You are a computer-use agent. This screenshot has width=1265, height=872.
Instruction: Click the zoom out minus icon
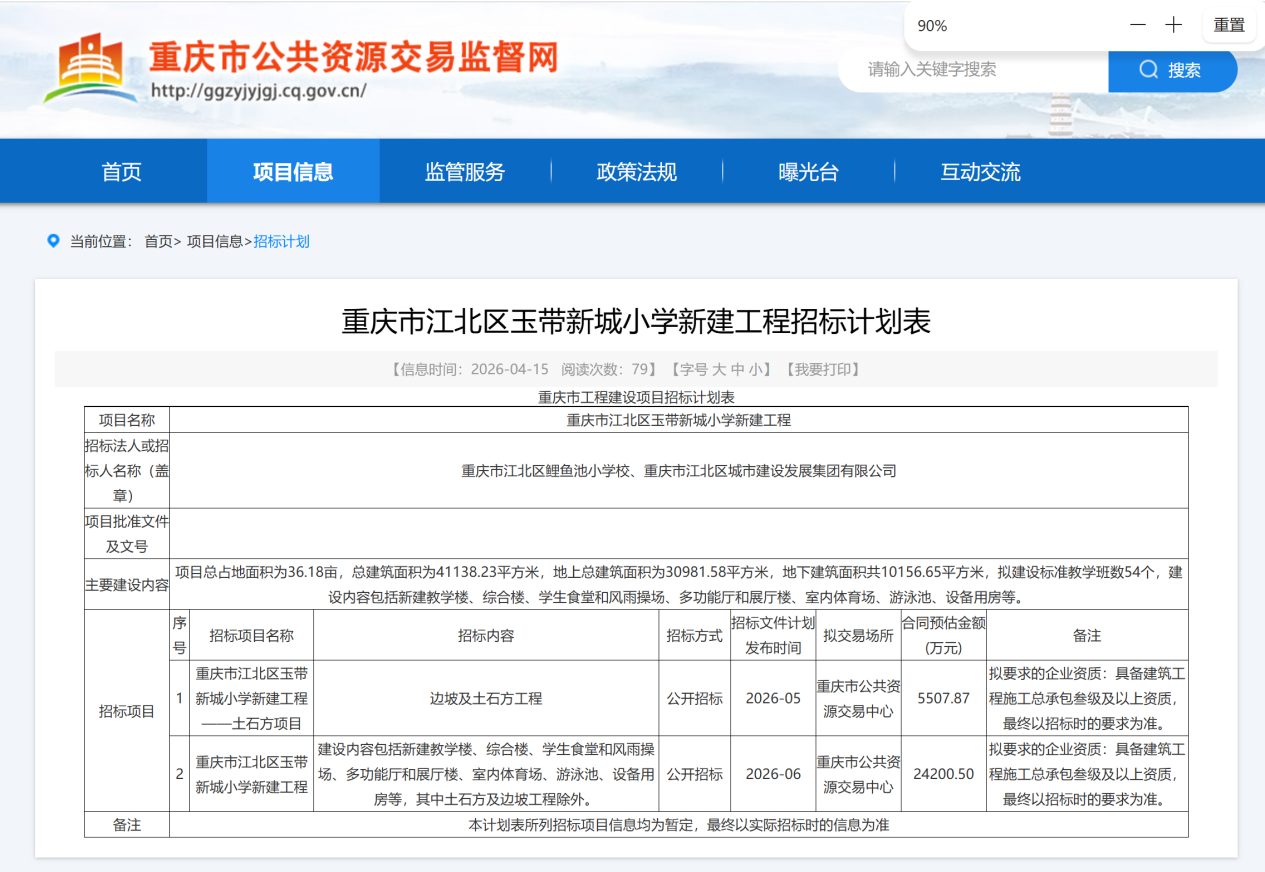point(1138,25)
